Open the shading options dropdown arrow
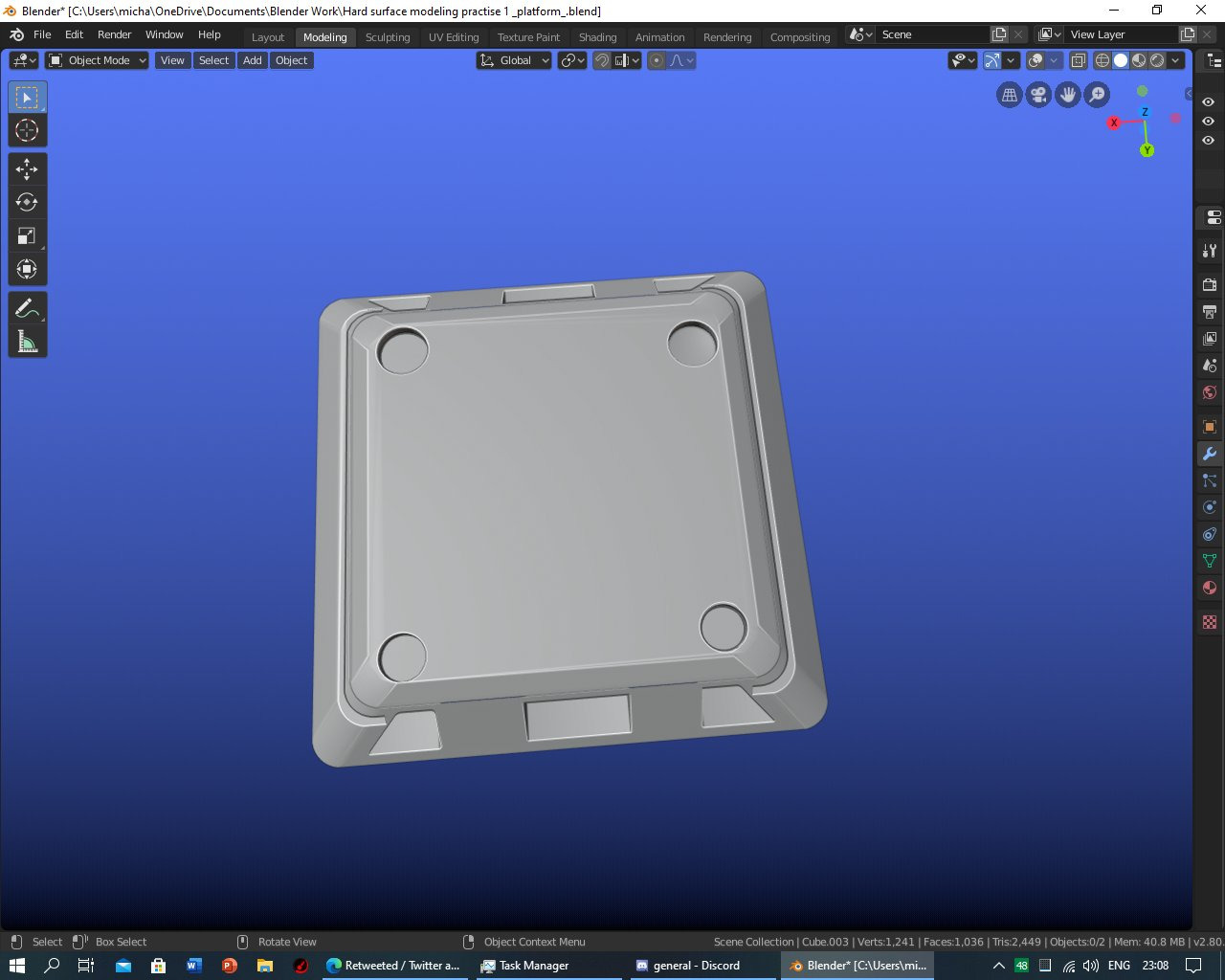The image size is (1225, 980). (1176, 60)
